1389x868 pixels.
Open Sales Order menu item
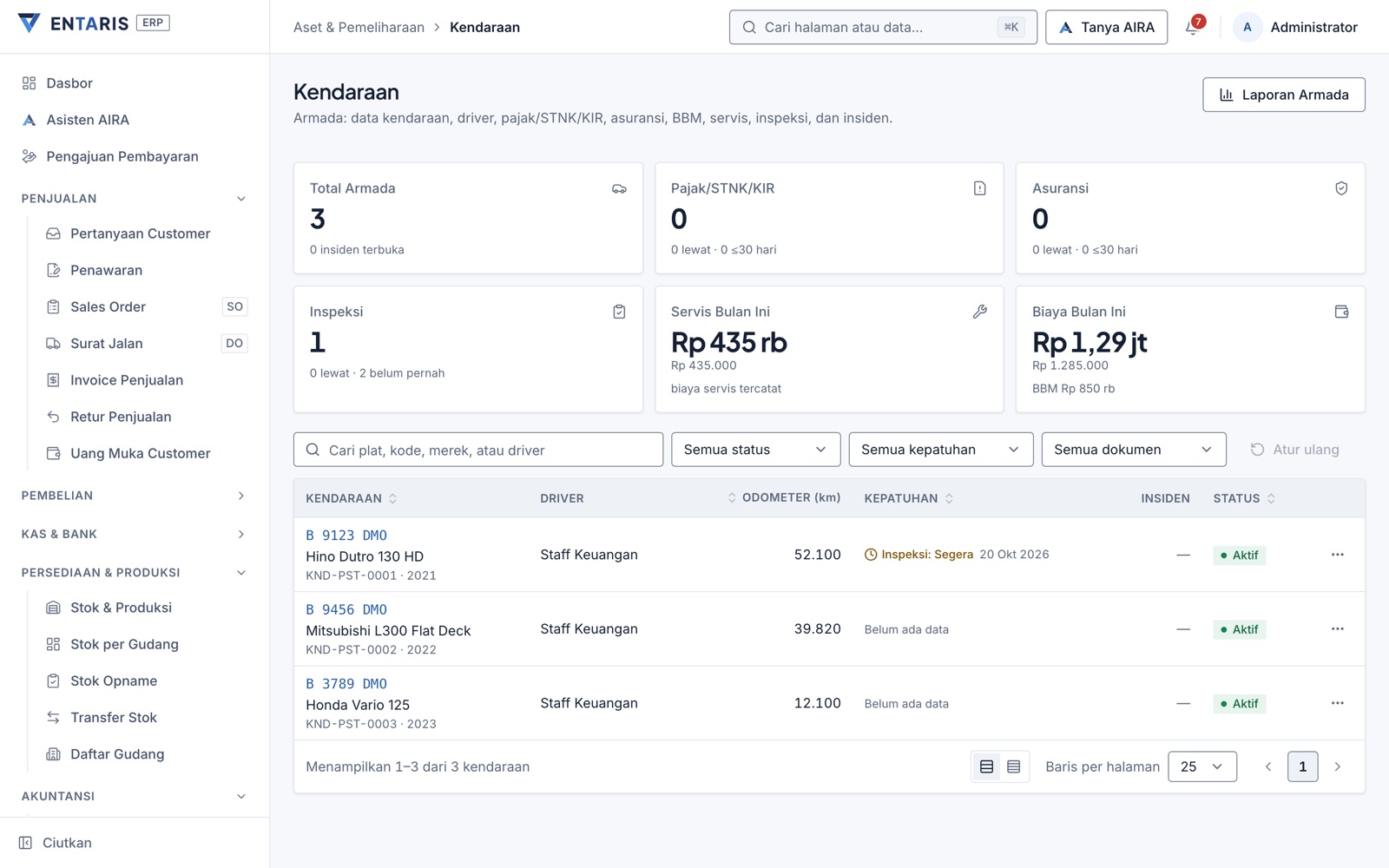point(146,306)
